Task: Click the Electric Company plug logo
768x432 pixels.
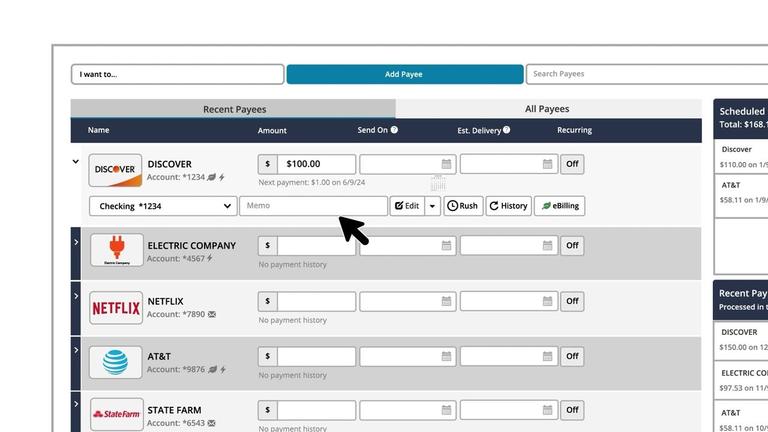Action: pos(117,250)
